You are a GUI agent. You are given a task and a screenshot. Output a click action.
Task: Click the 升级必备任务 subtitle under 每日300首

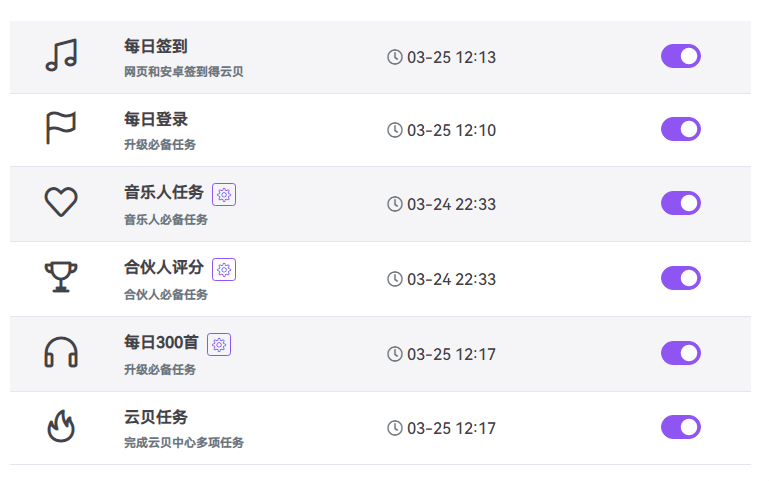tap(160, 370)
